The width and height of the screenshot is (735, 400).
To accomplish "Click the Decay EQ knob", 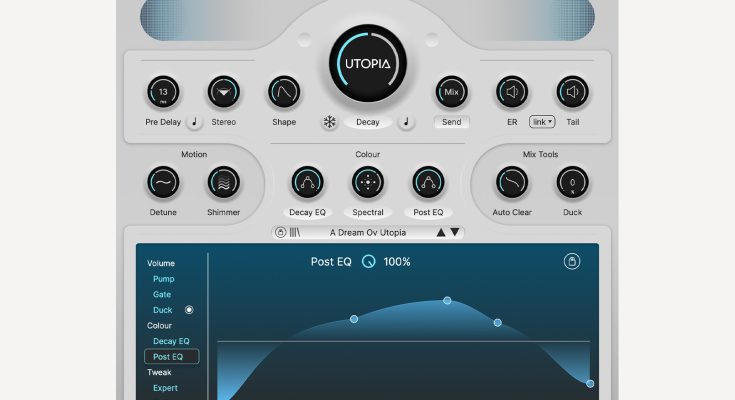I will point(308,182).
